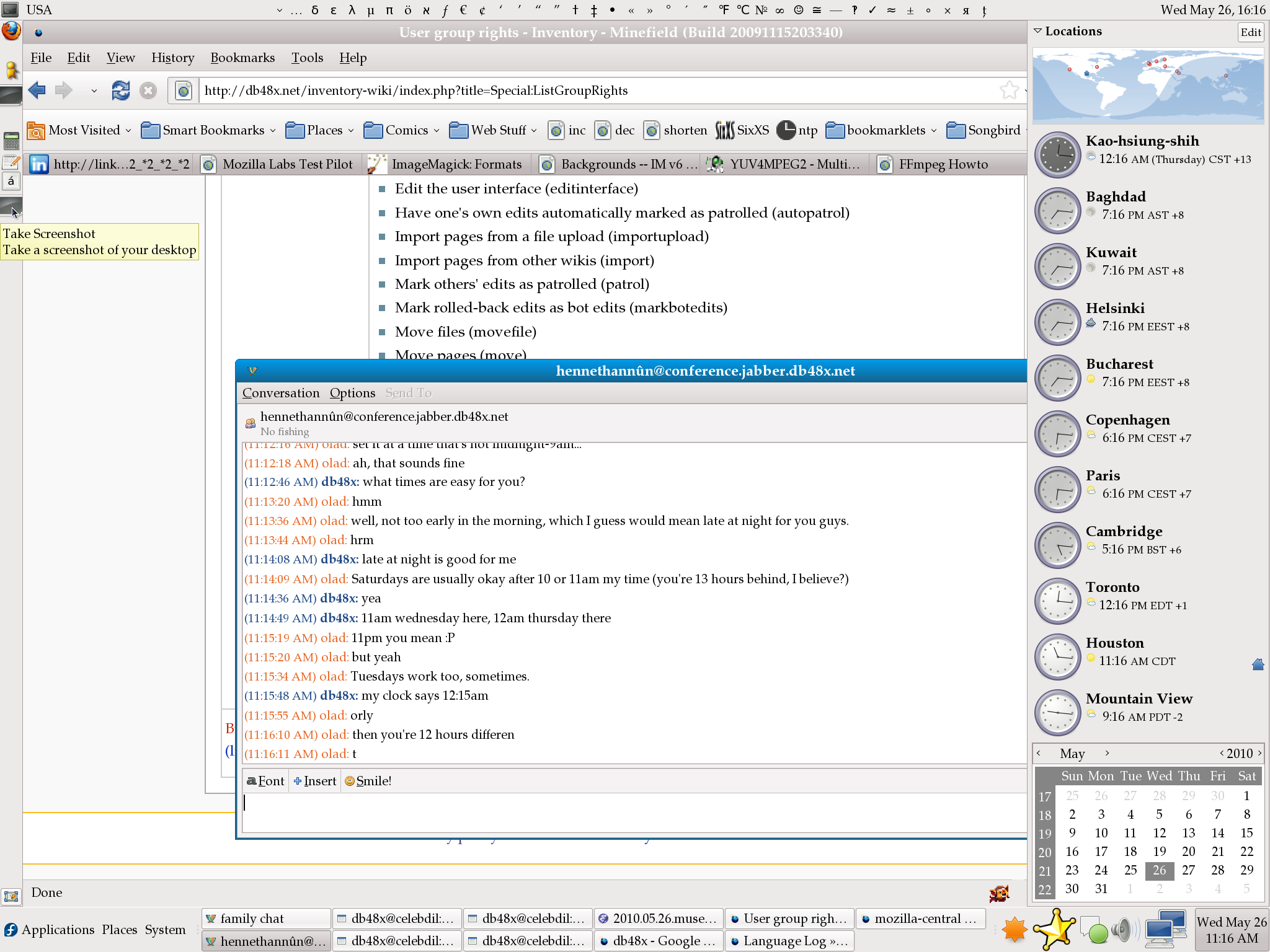This screenshot has width=1270, height=952.
Task: Open the Conversation menu in the chat window
Action: click(281, 393)
